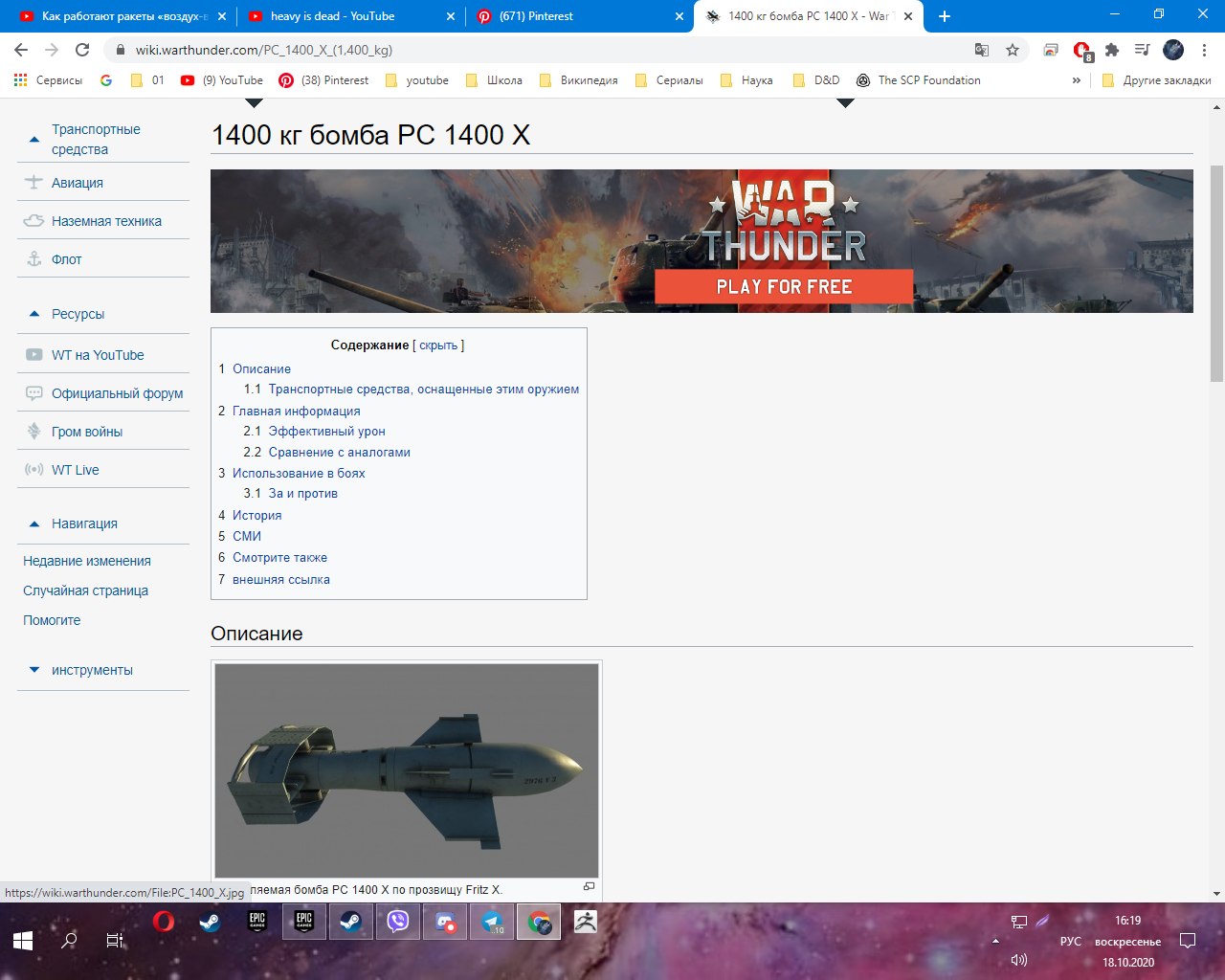
Task: Jump to Сравнение с аналогами link
Action: 339,453
